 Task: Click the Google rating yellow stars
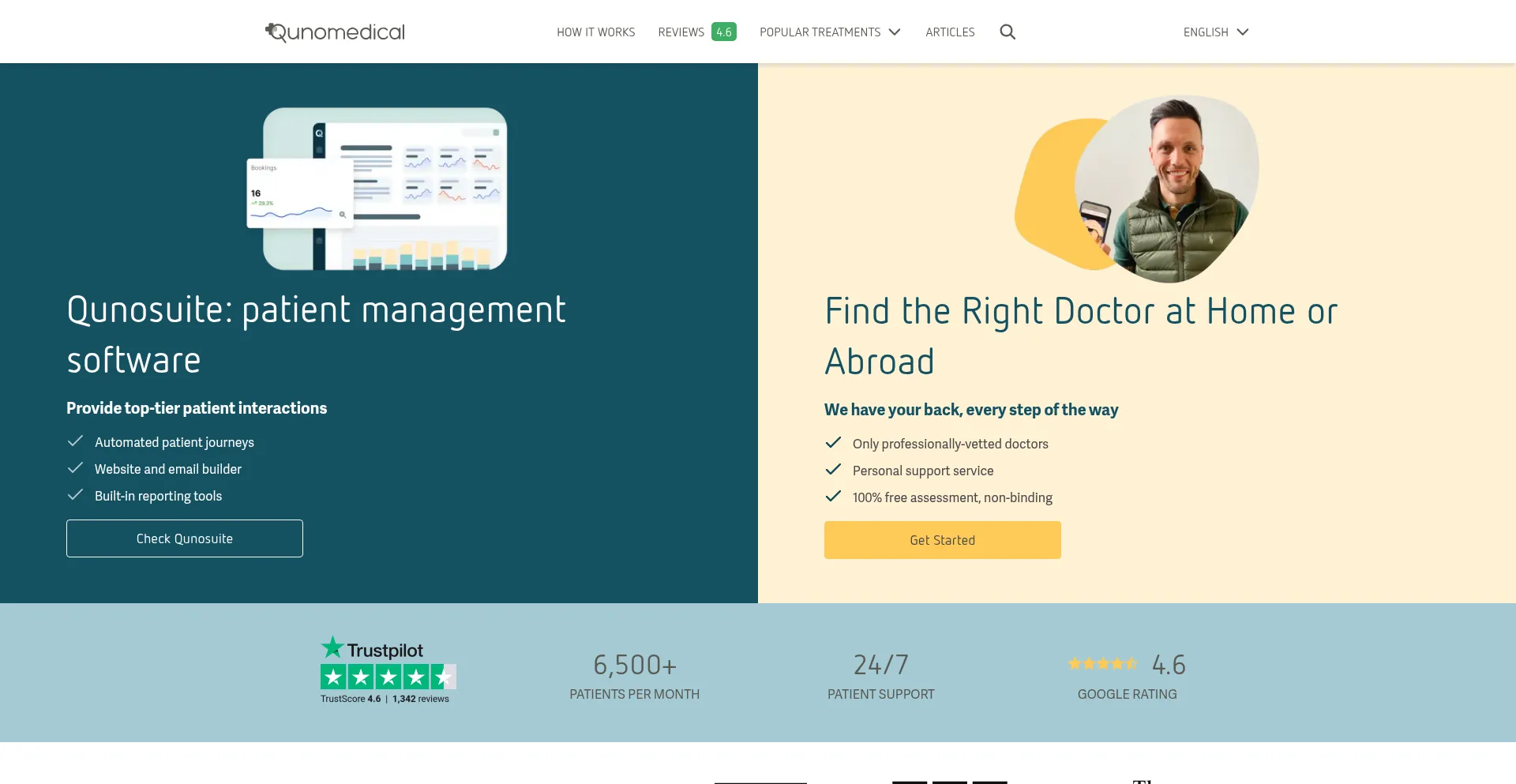tap(1103, 664)
